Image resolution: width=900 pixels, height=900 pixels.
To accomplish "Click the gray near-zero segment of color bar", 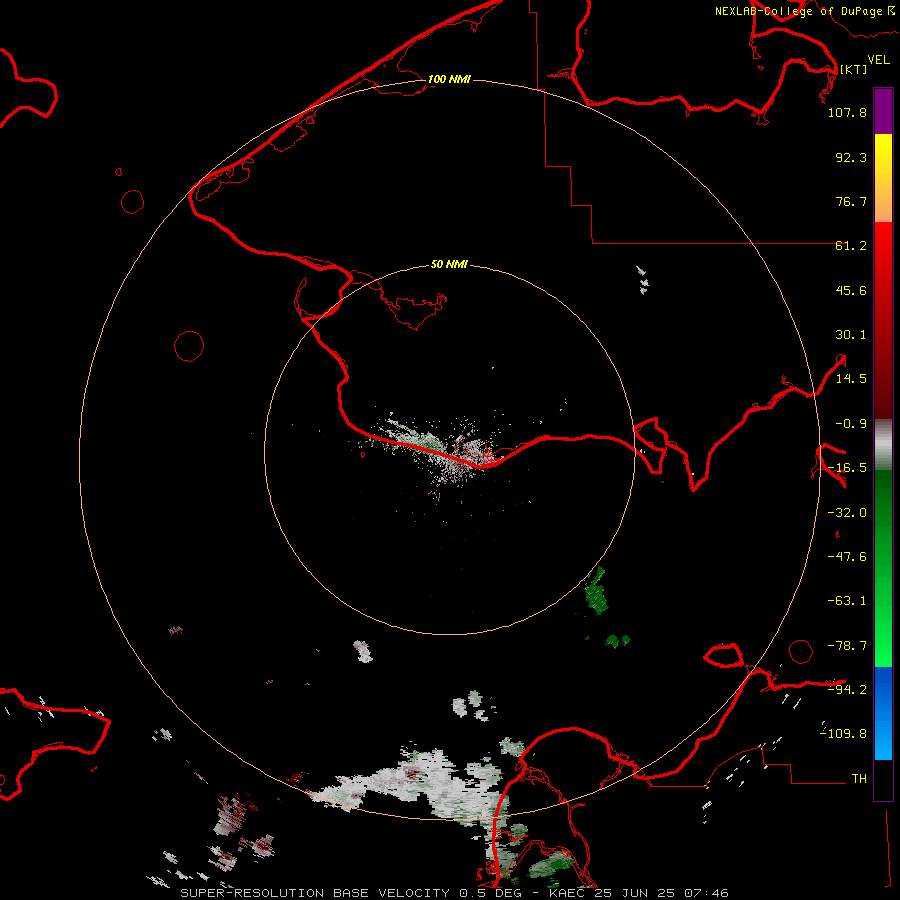I will (x=883, y=445).
